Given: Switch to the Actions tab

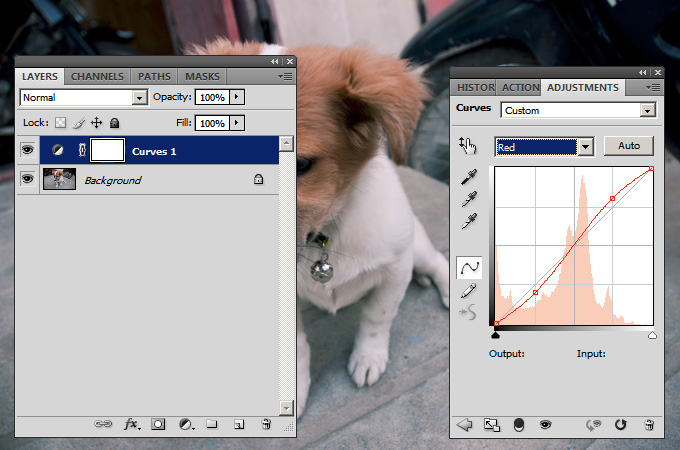Looking at the screenshot, I should point(519,88).
